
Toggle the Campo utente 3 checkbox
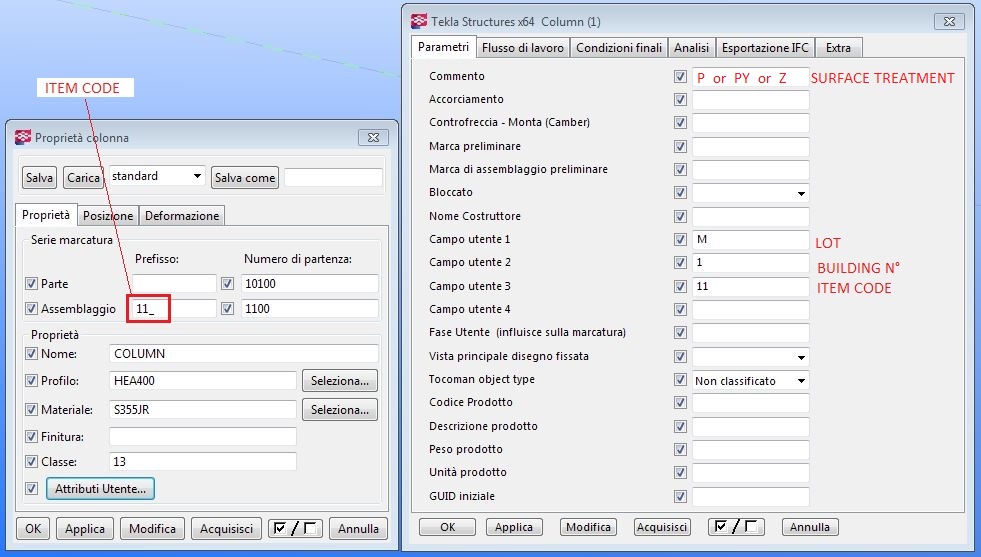pyautogui.click(x=681, y=287)
